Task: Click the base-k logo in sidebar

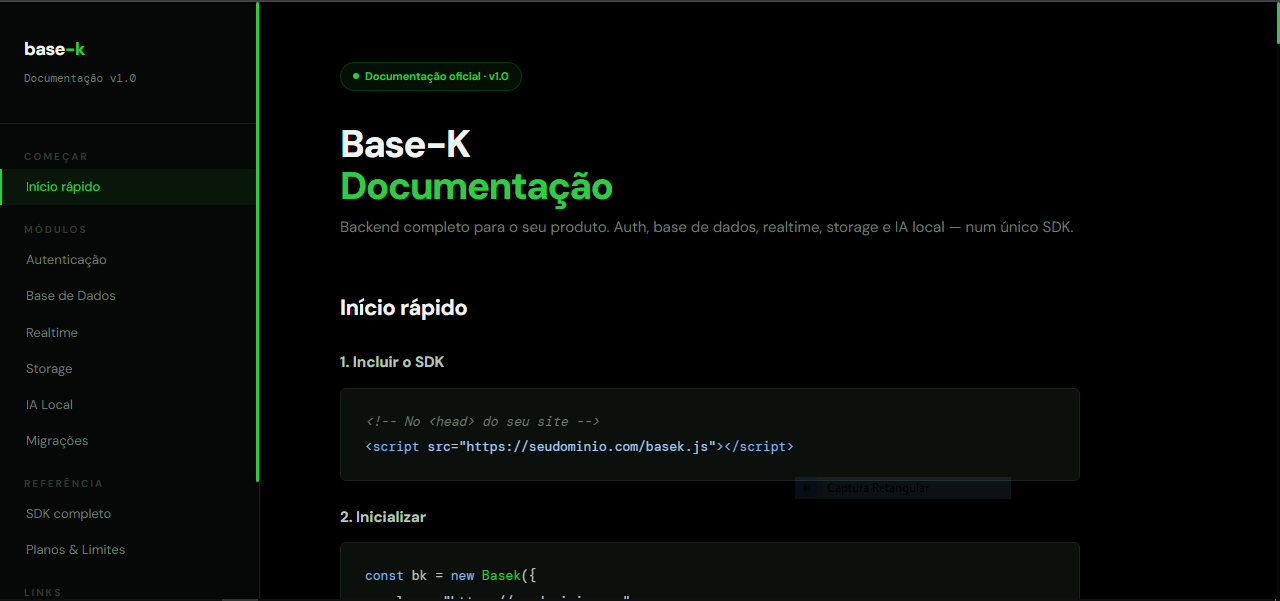Action: click(55, 49)
